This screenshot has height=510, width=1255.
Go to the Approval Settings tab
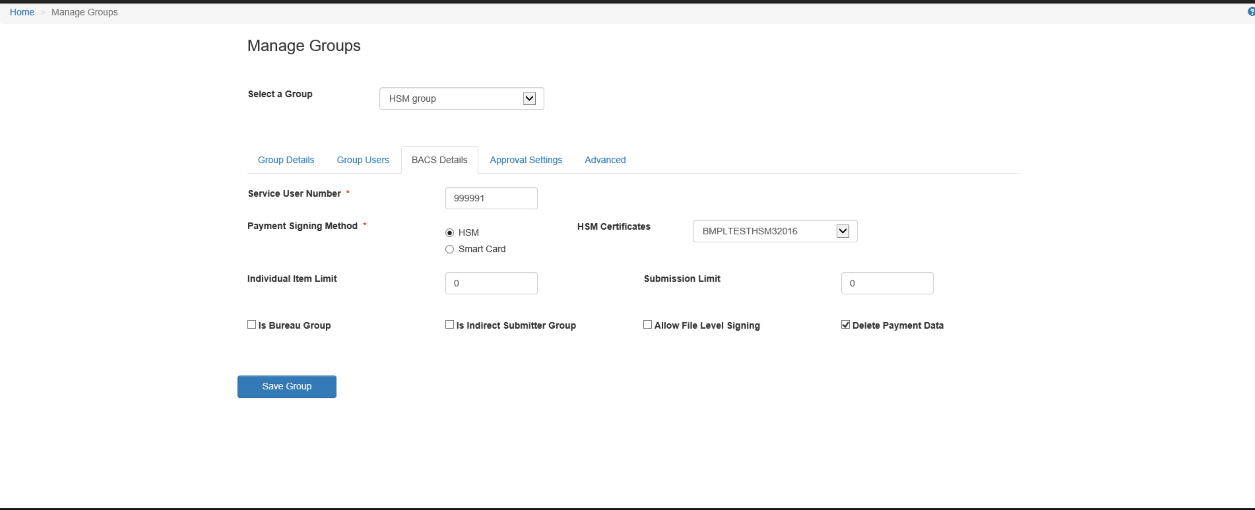(x=526, y=160)
